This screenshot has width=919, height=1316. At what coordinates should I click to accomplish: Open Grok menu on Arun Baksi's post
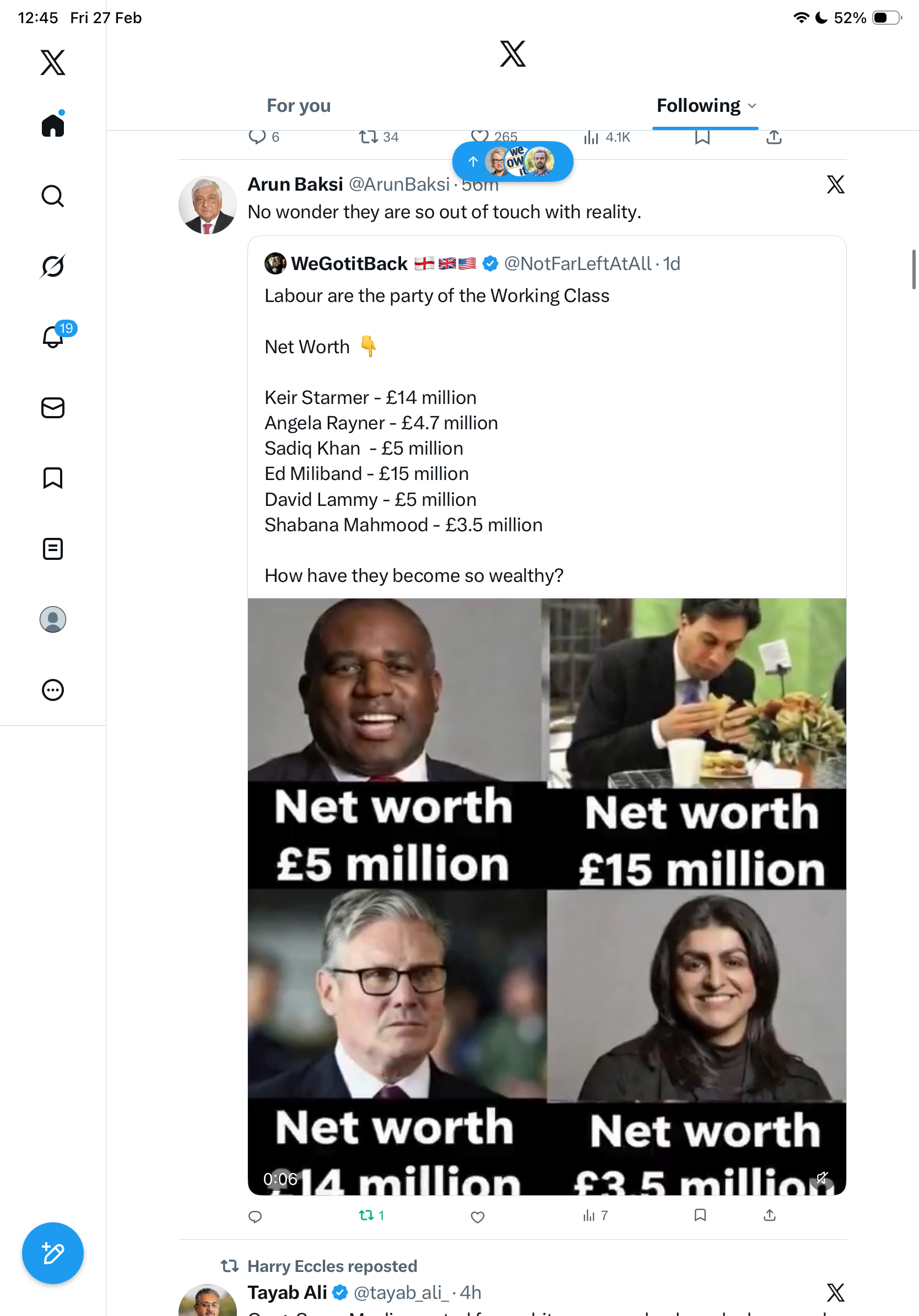[x=835, y=185]
